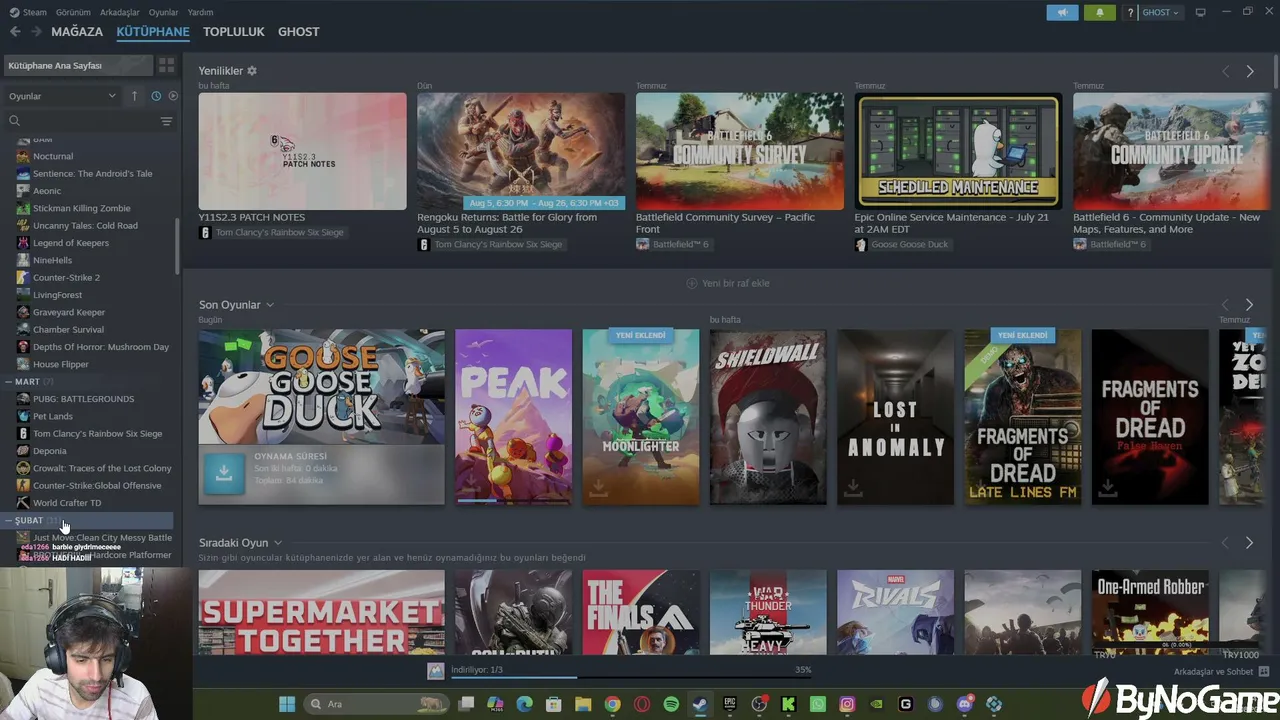Open the GHOST account dropdown

[x=1161, y=13]
